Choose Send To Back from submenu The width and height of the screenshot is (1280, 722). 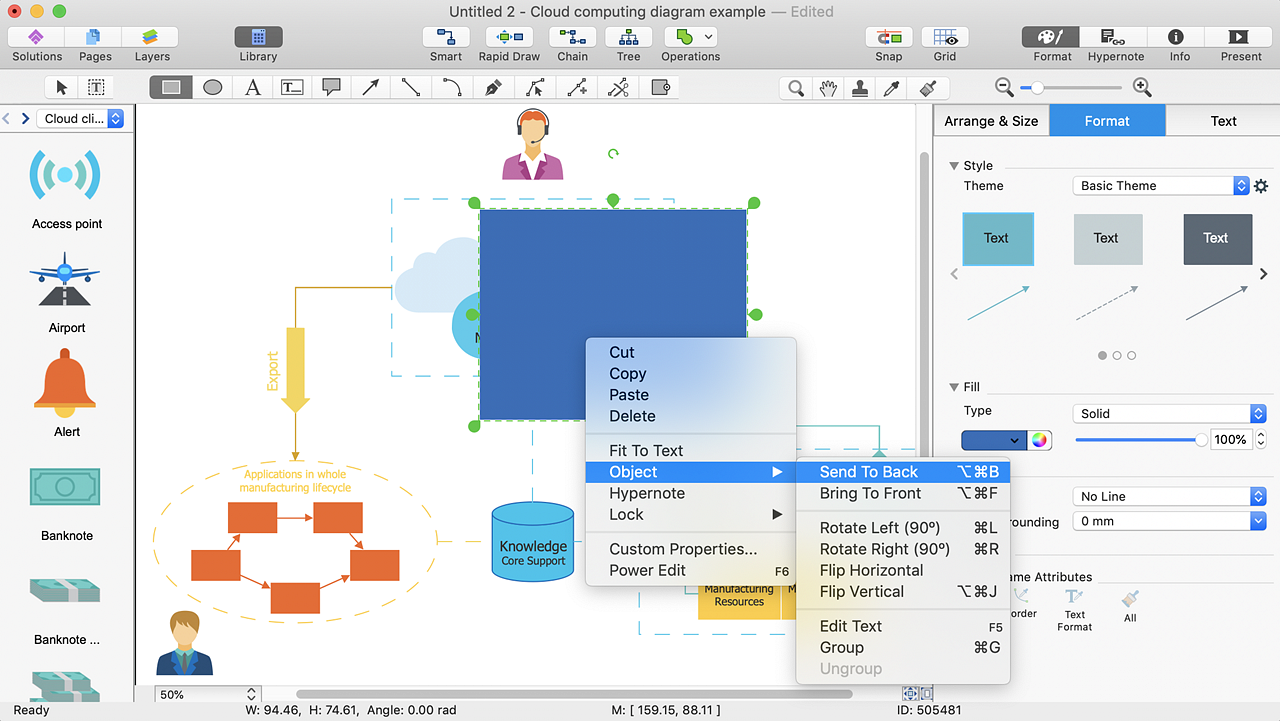tap(868, 472)
